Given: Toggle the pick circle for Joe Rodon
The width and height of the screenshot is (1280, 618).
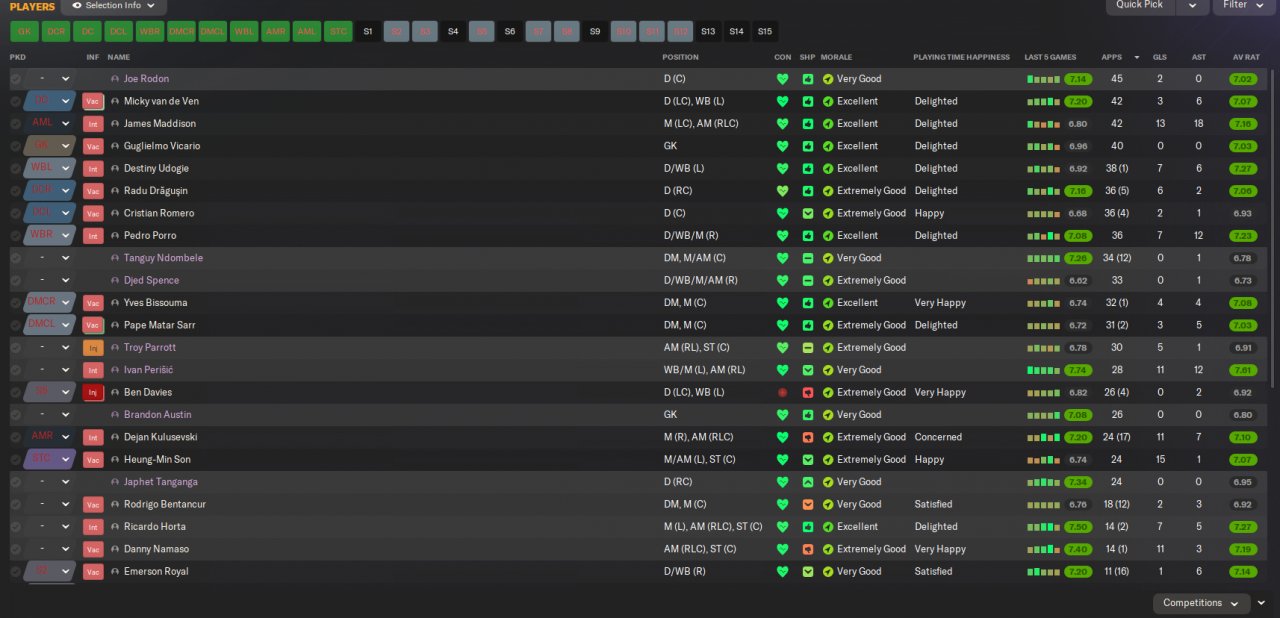Looking at the screenshot, I should tap(15, 79).
